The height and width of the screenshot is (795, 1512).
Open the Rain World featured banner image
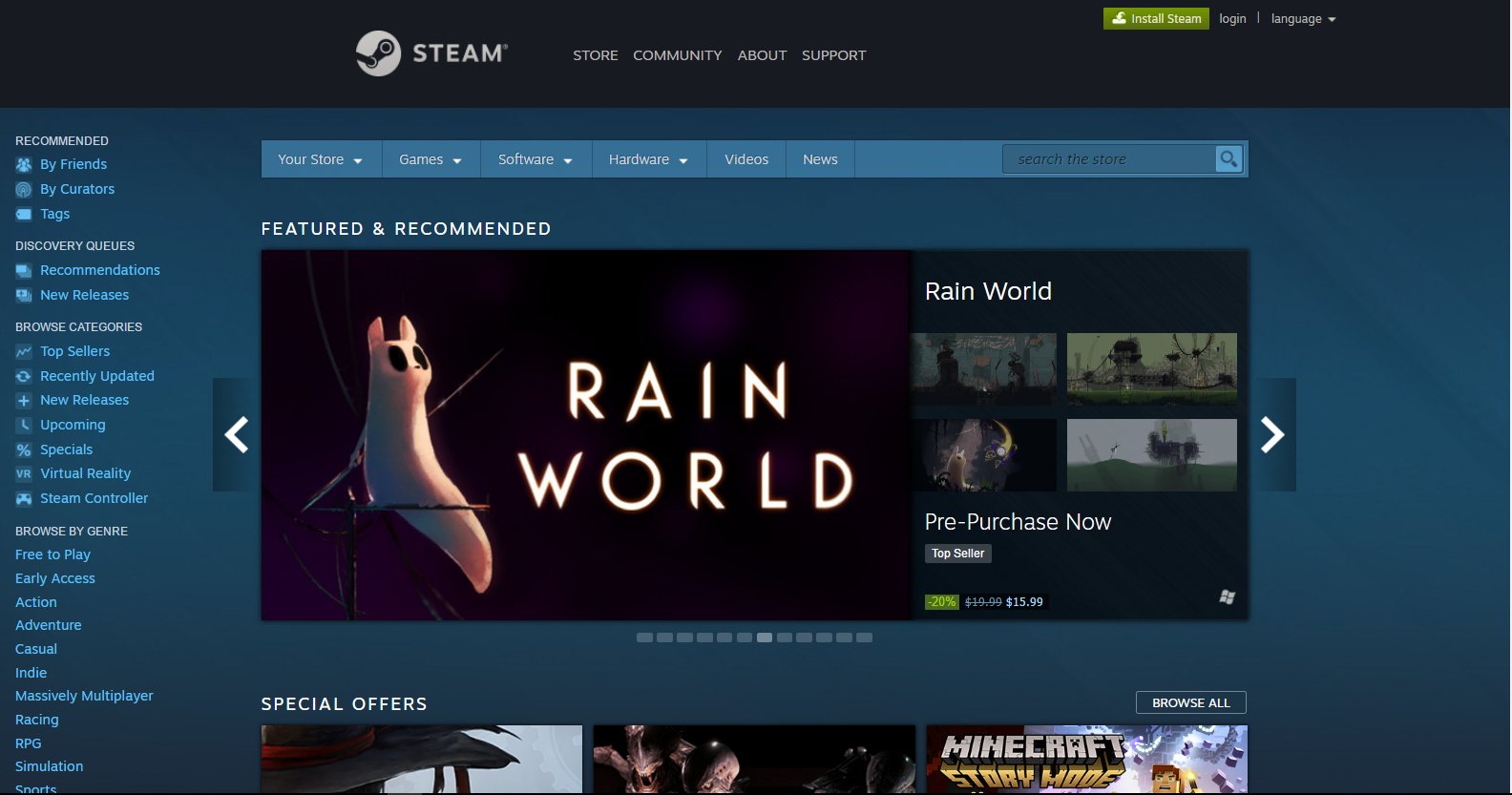pos(585,435)
